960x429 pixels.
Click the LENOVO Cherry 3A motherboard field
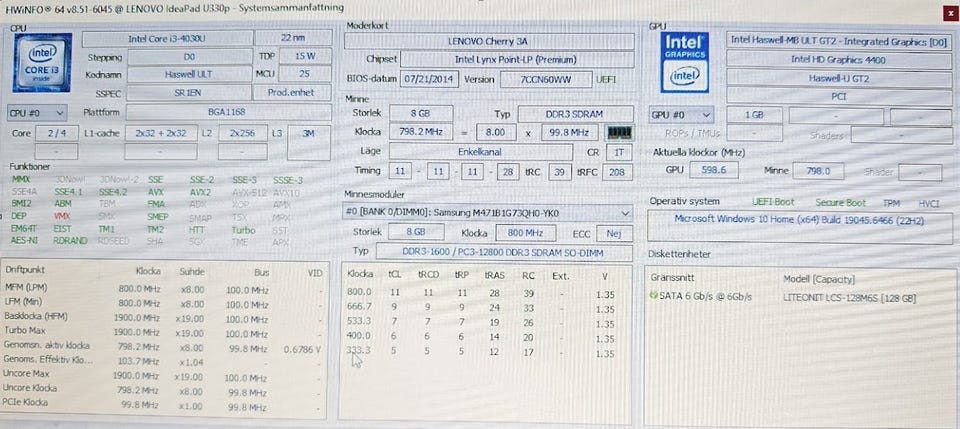point(489,42)
